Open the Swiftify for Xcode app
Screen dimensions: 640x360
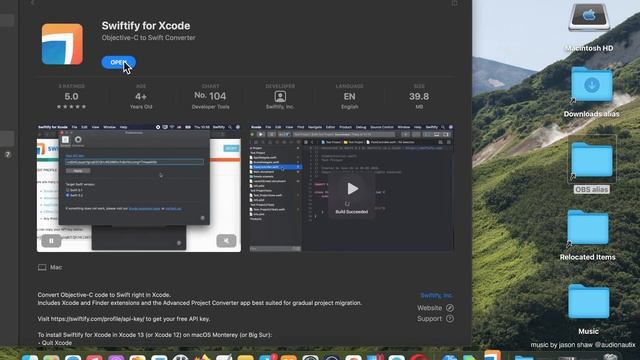pos(118,62)
